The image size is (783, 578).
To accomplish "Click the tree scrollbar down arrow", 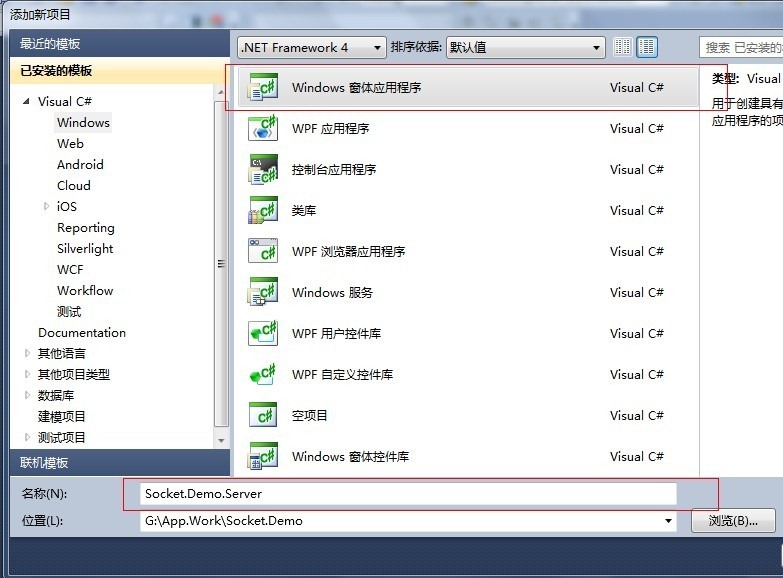I will [x=221, y=441].
